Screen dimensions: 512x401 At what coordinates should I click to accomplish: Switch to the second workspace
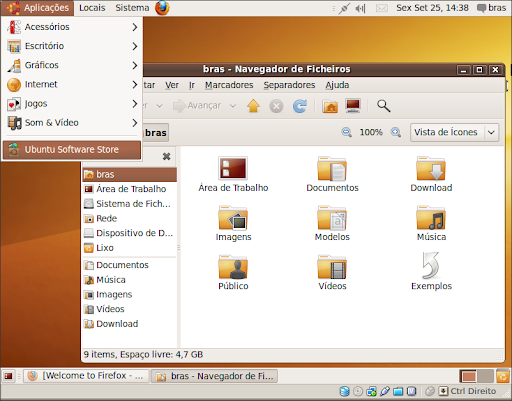[485, 376]
